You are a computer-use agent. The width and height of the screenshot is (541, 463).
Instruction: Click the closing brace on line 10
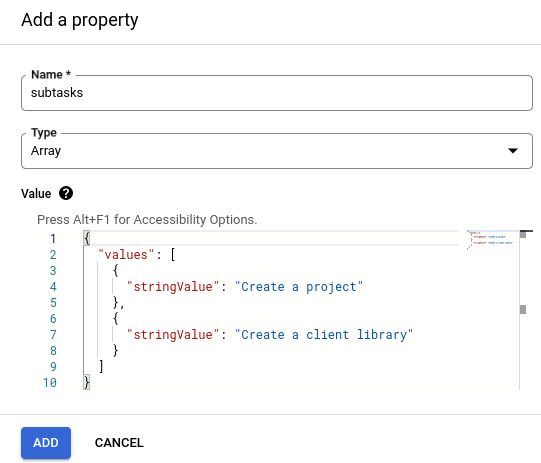pos(87,383)
